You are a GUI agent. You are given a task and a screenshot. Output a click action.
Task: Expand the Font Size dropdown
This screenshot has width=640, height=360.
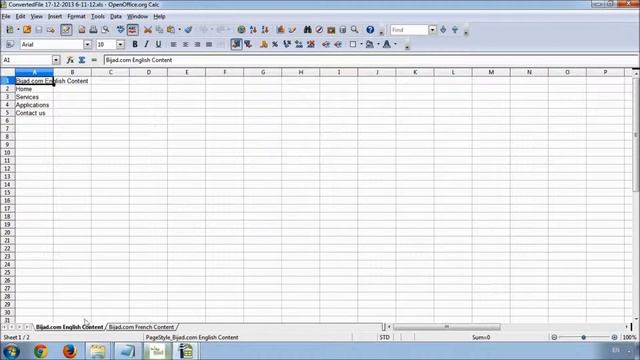click(120, 44)
